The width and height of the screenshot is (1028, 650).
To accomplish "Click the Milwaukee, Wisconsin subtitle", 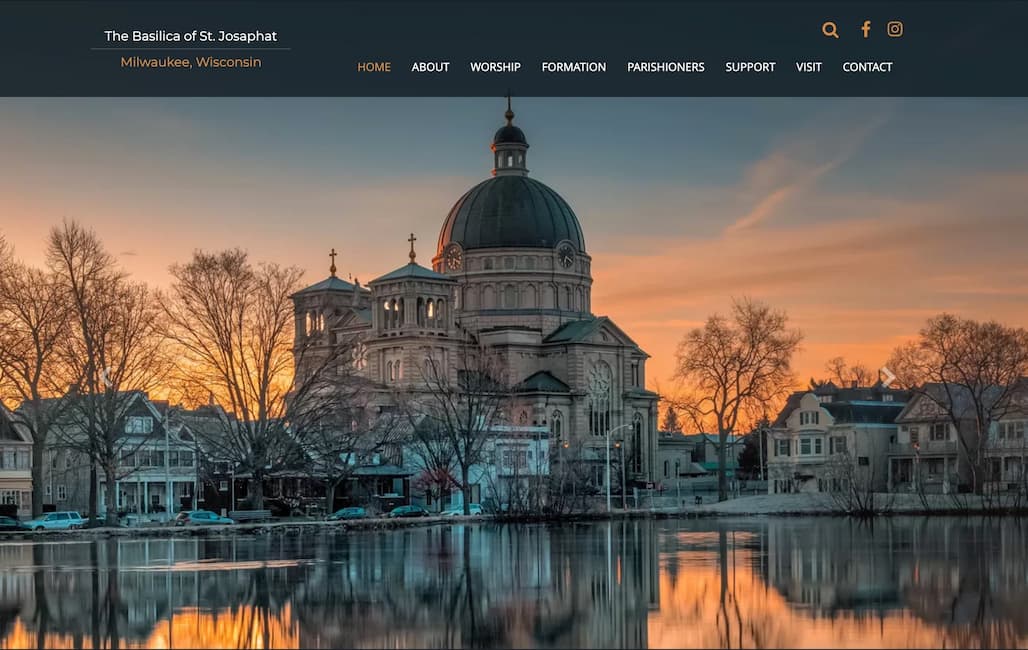I will pos(190,61).
